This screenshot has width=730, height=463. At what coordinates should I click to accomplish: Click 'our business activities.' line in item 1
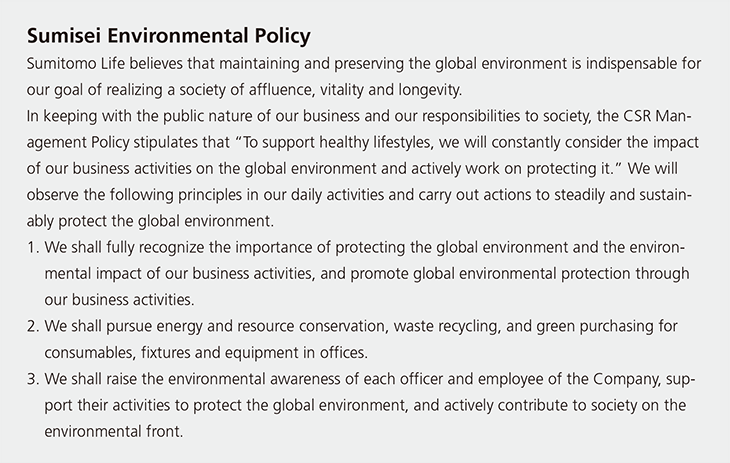tap(119, 300)
